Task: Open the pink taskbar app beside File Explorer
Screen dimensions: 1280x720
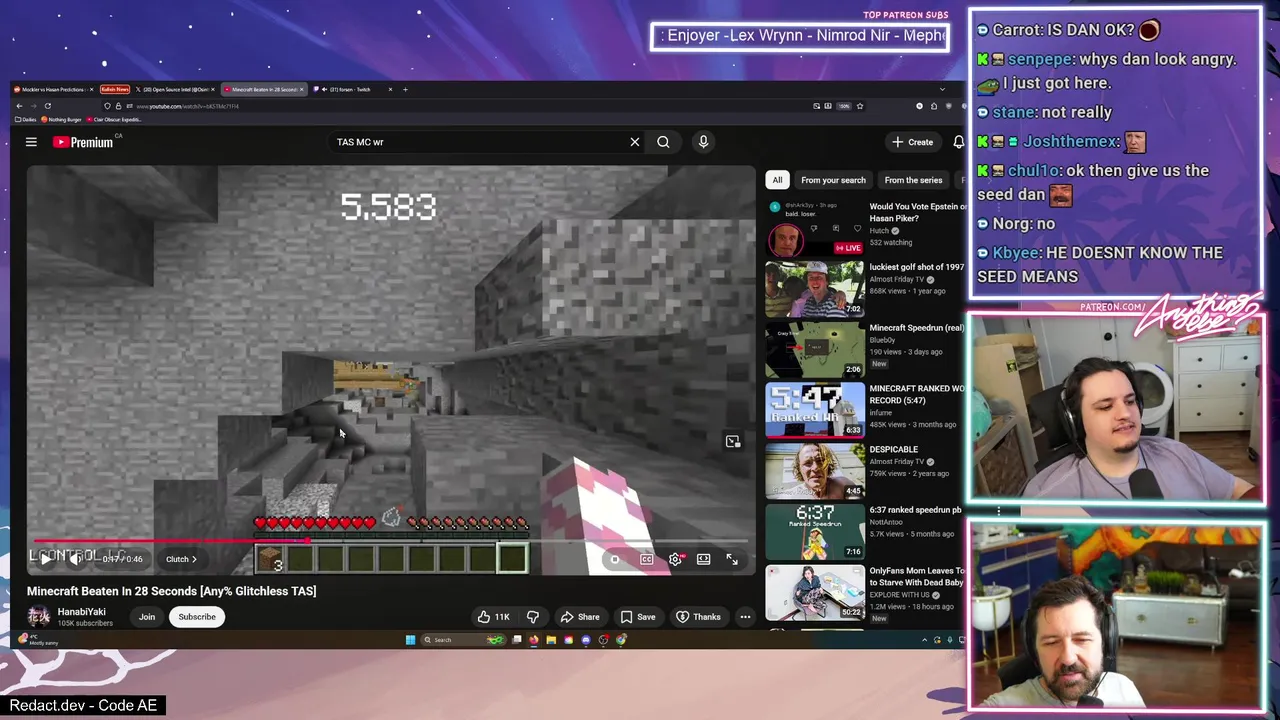Action: 568,640
